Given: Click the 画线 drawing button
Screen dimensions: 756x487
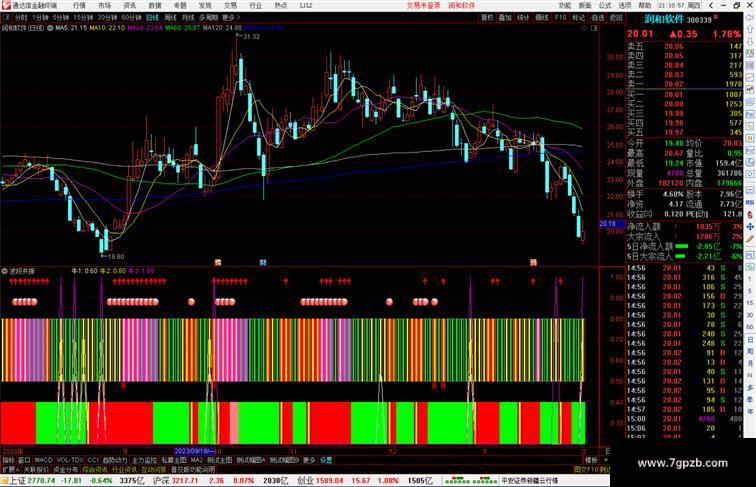Looking at the screenshot, I should point(541,17).
